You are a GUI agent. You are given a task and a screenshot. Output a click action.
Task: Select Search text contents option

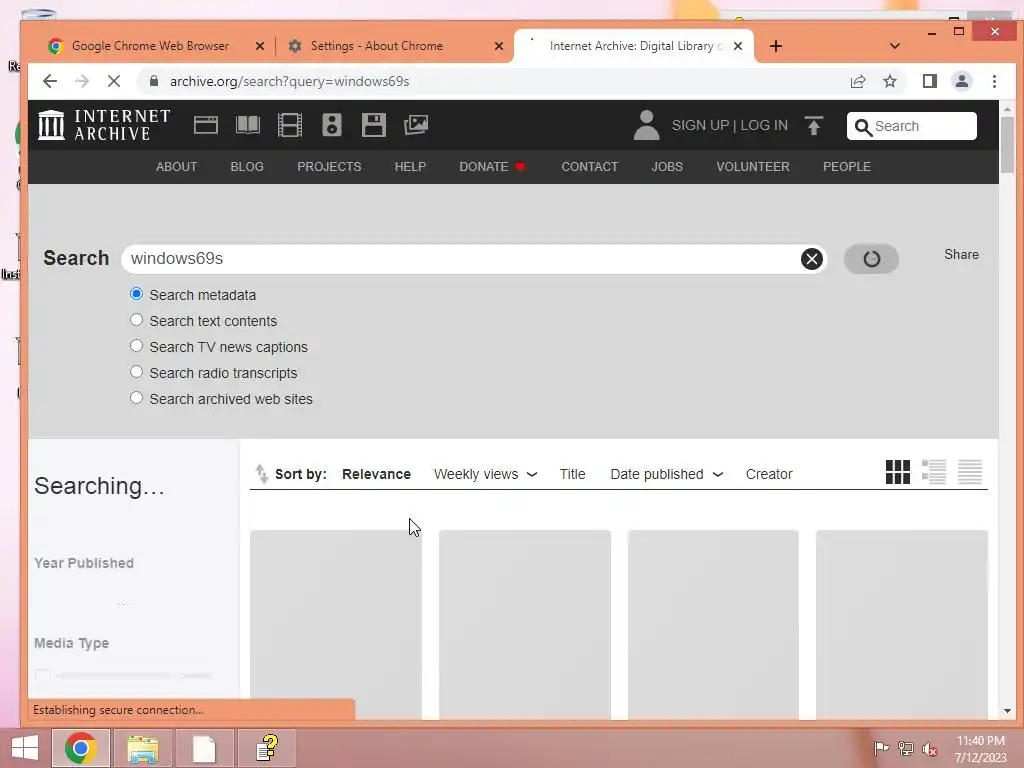tap(136, 320)
